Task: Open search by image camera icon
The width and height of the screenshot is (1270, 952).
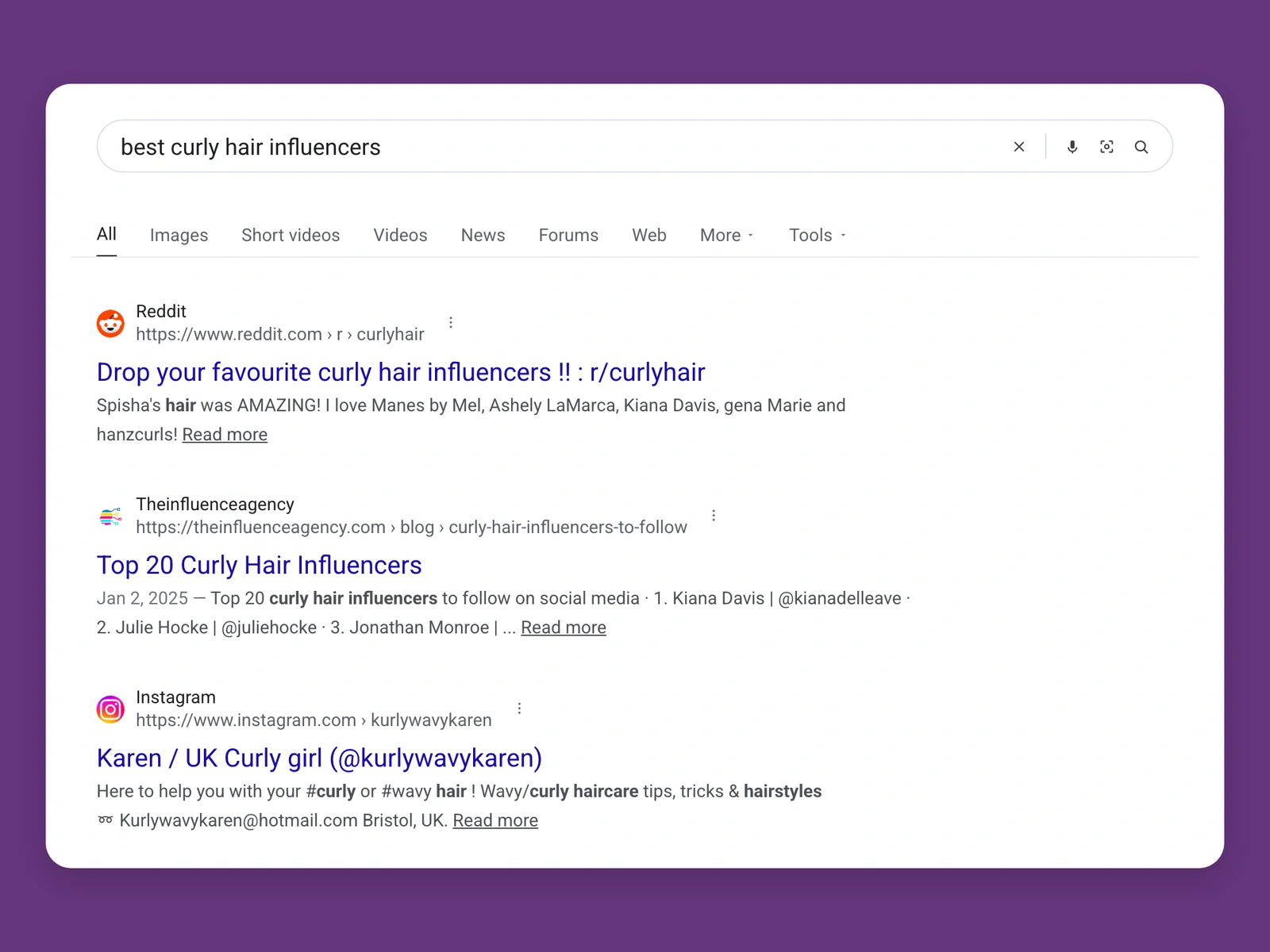Action: pyautogui.click(x=1106, y=147)
